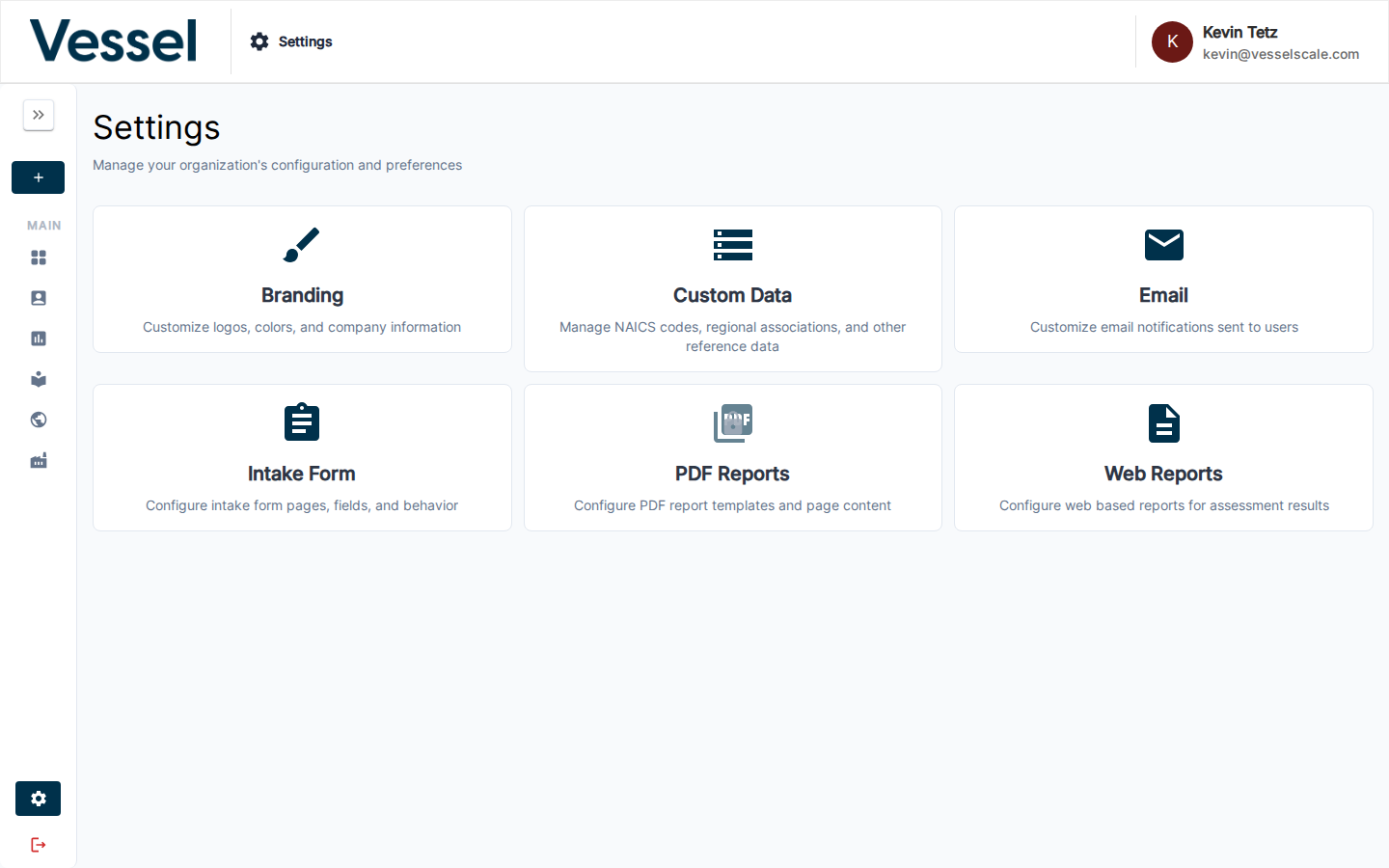Expand the collapsed sidebar with double-chevron
This screenshot has height=868, width=1389.
[39, 115]
